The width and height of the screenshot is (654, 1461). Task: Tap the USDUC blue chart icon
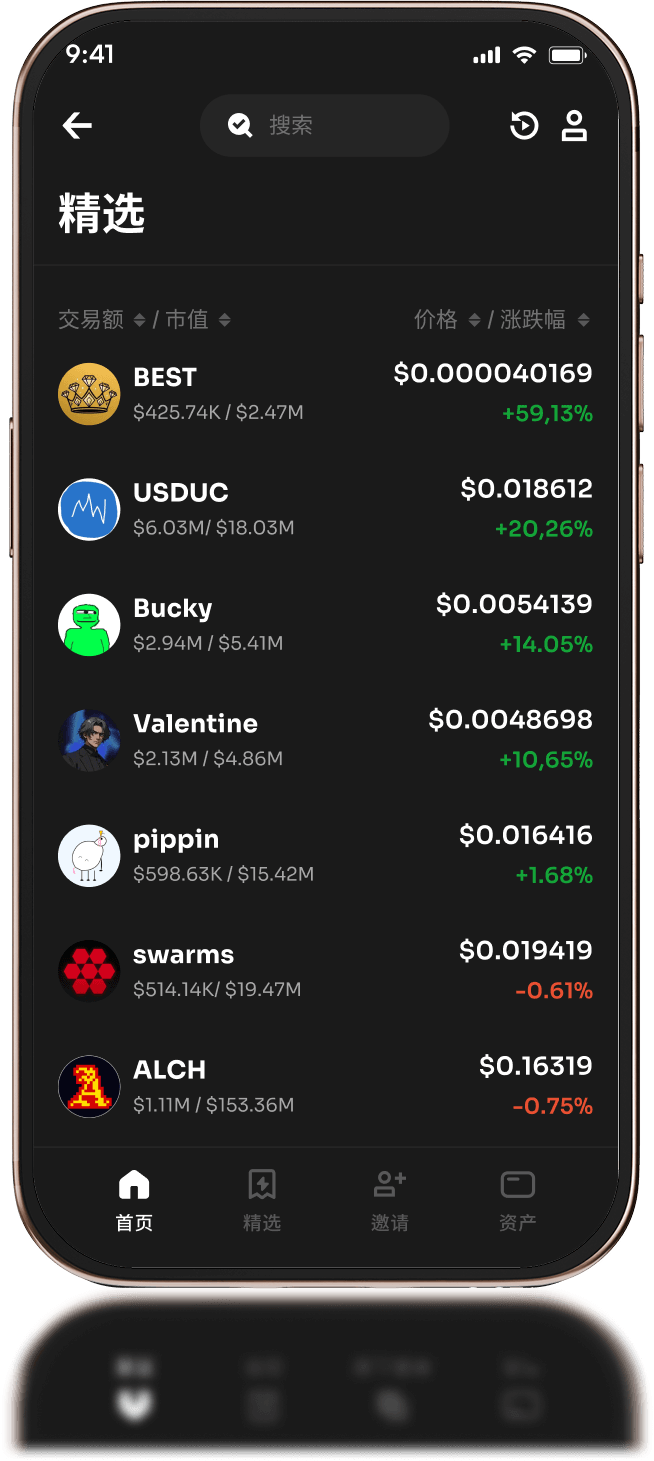pyautogui.click(x=89, y=509)
